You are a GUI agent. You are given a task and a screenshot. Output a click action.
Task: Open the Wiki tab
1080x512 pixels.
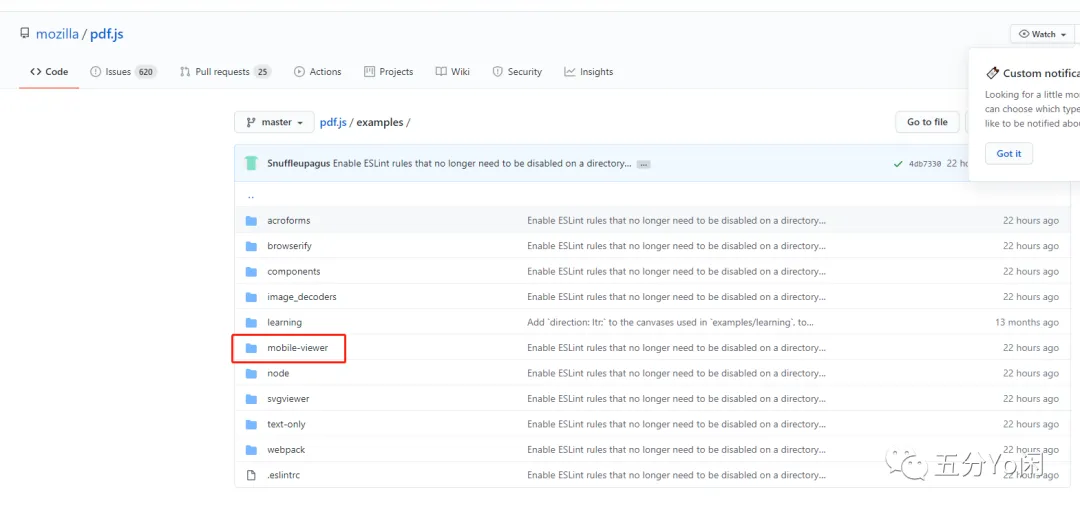click(x=453, y=72)
